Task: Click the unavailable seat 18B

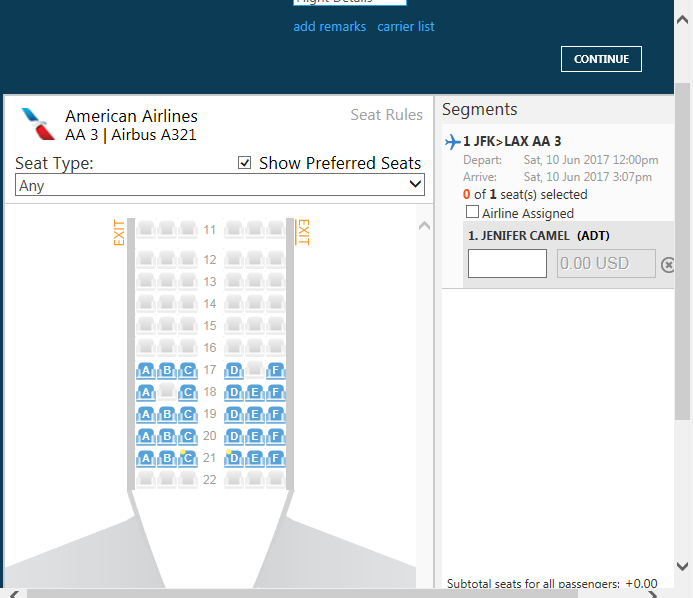Action: (167, 392)
